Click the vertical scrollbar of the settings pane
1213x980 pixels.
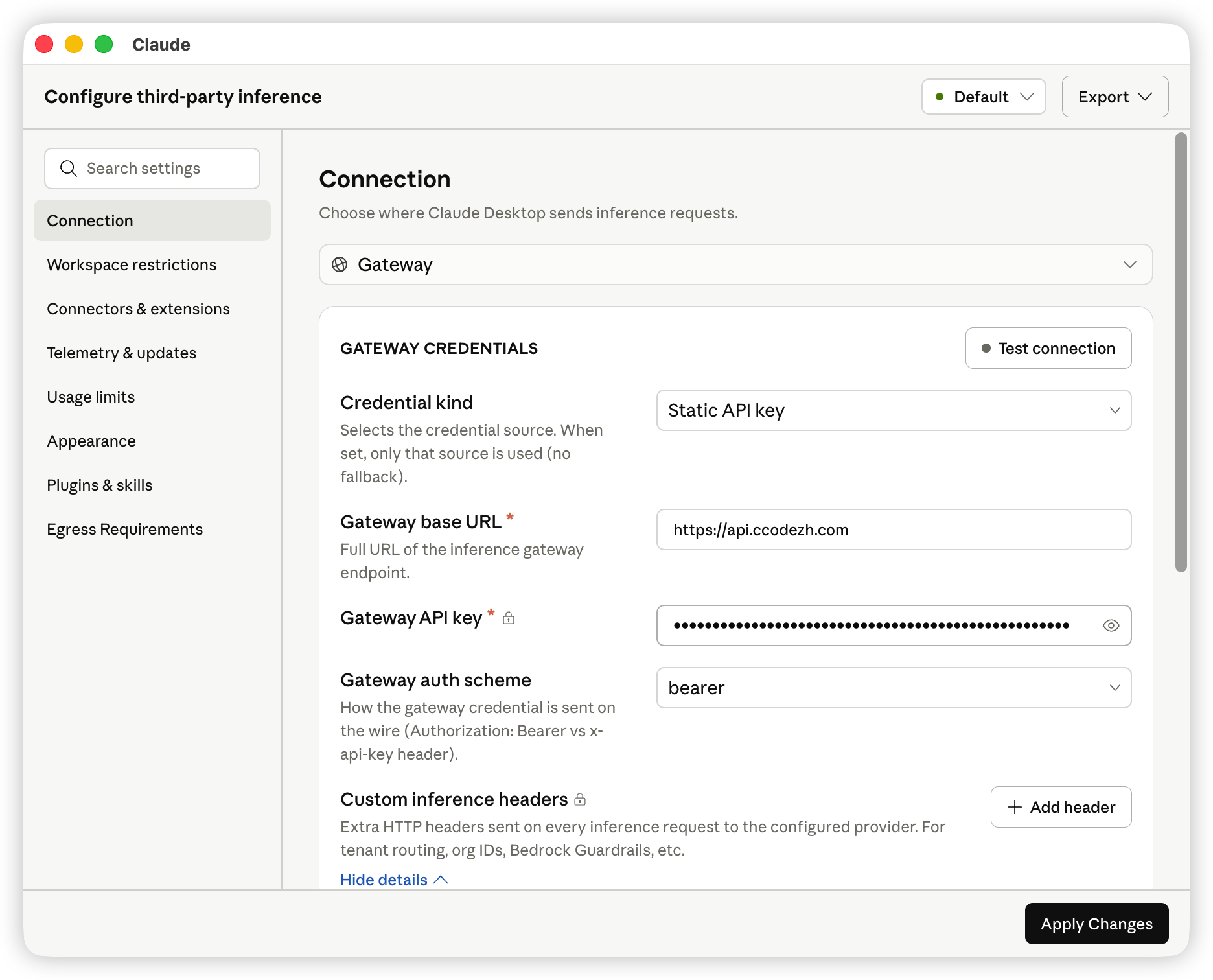coord(1181,353)
